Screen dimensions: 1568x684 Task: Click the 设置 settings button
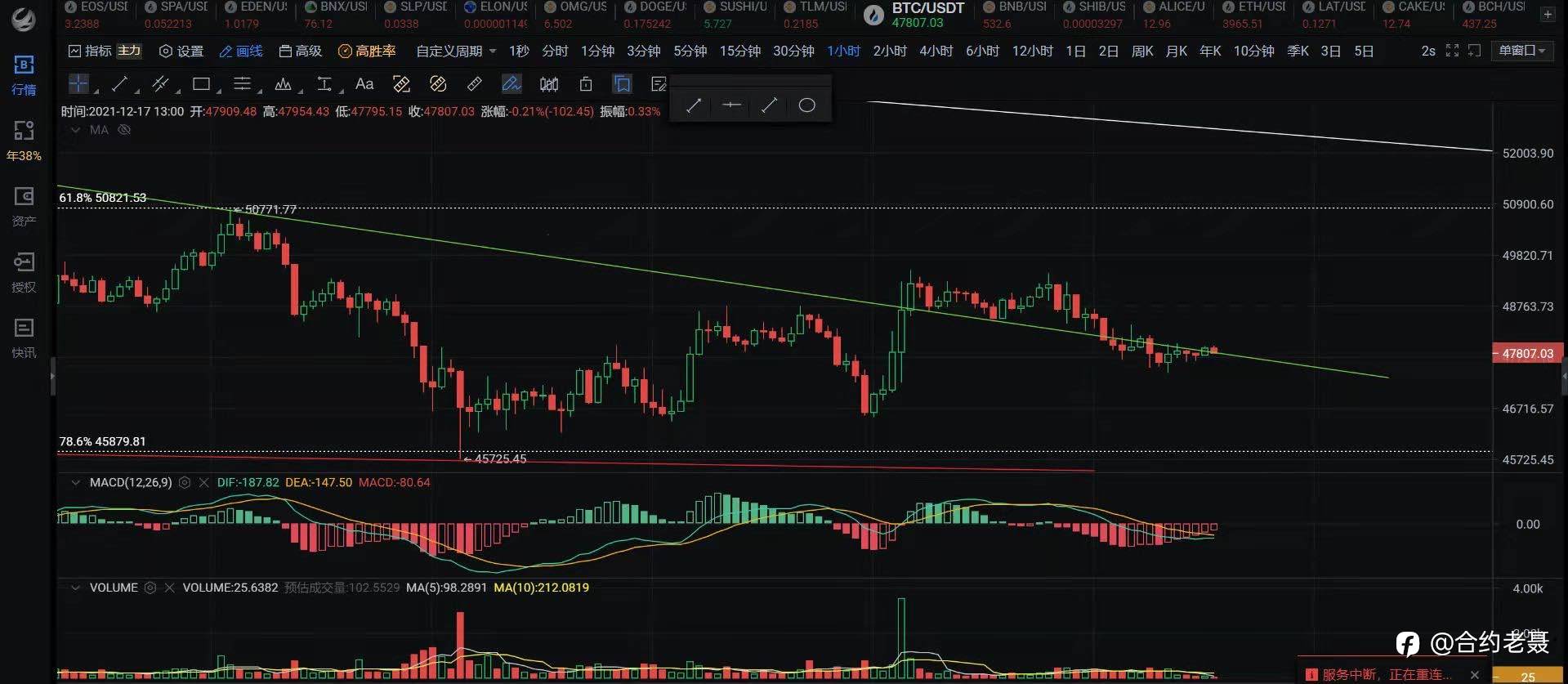click(x=181, y=51)
